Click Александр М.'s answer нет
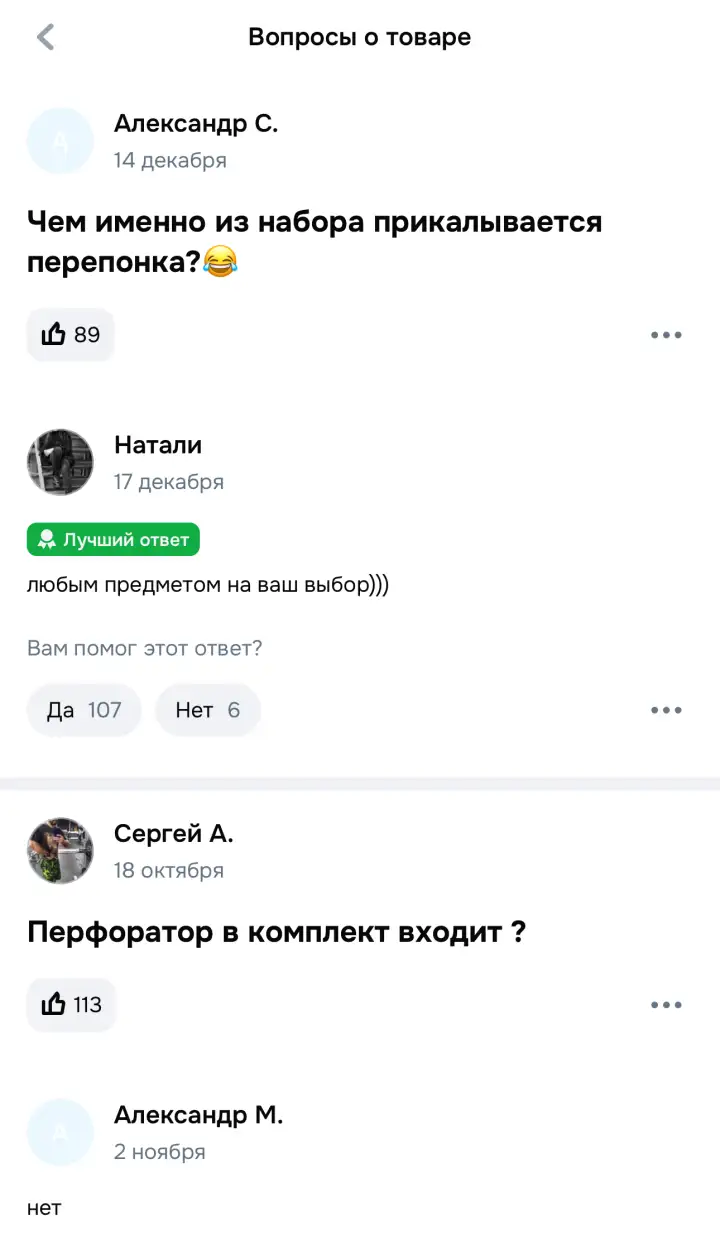The height and width of the screenshot is (1240, 720). (44, 1207)
